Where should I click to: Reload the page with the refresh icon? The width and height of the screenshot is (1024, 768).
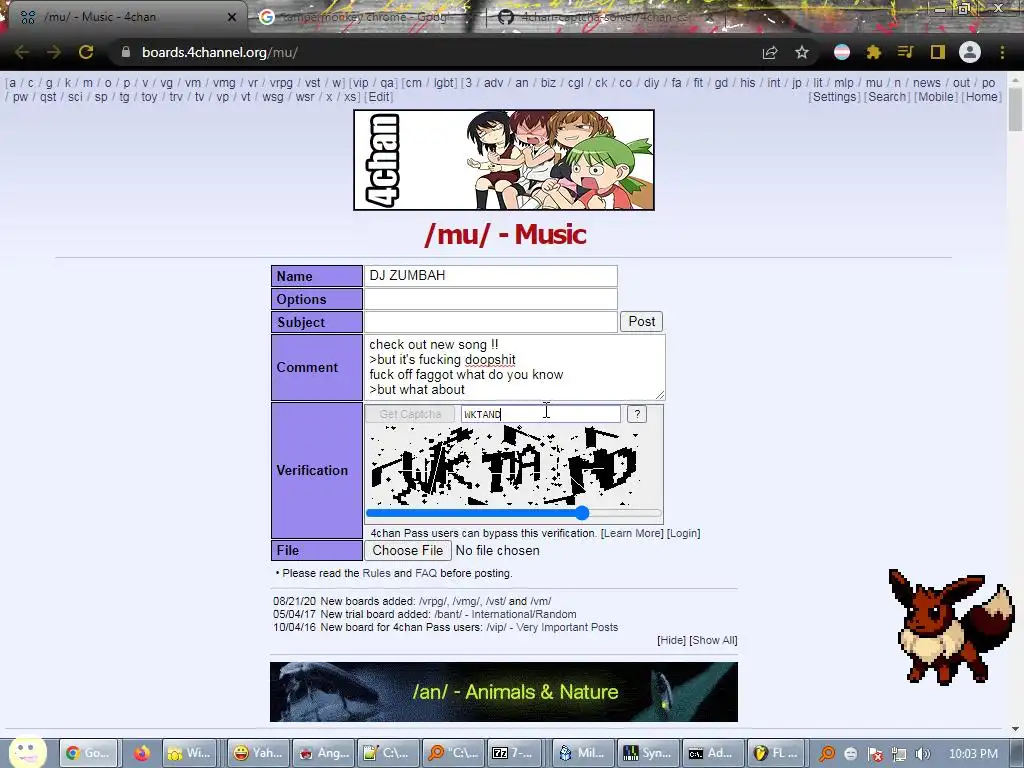(86, 52)
